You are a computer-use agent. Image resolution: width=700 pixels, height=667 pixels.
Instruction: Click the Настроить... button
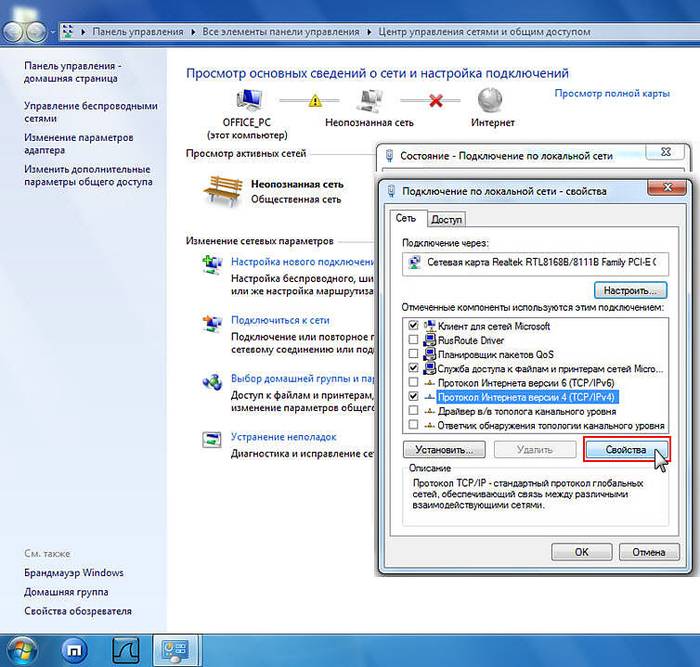tap(630, 291)
